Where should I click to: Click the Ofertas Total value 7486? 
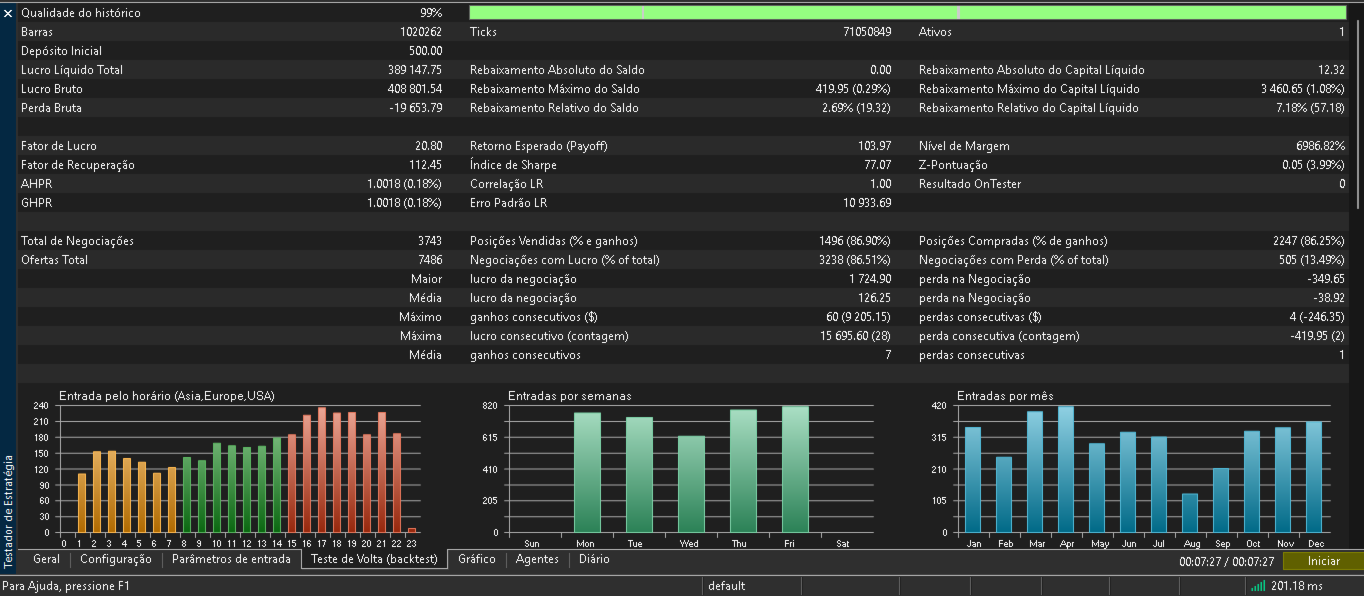[429, 260]
